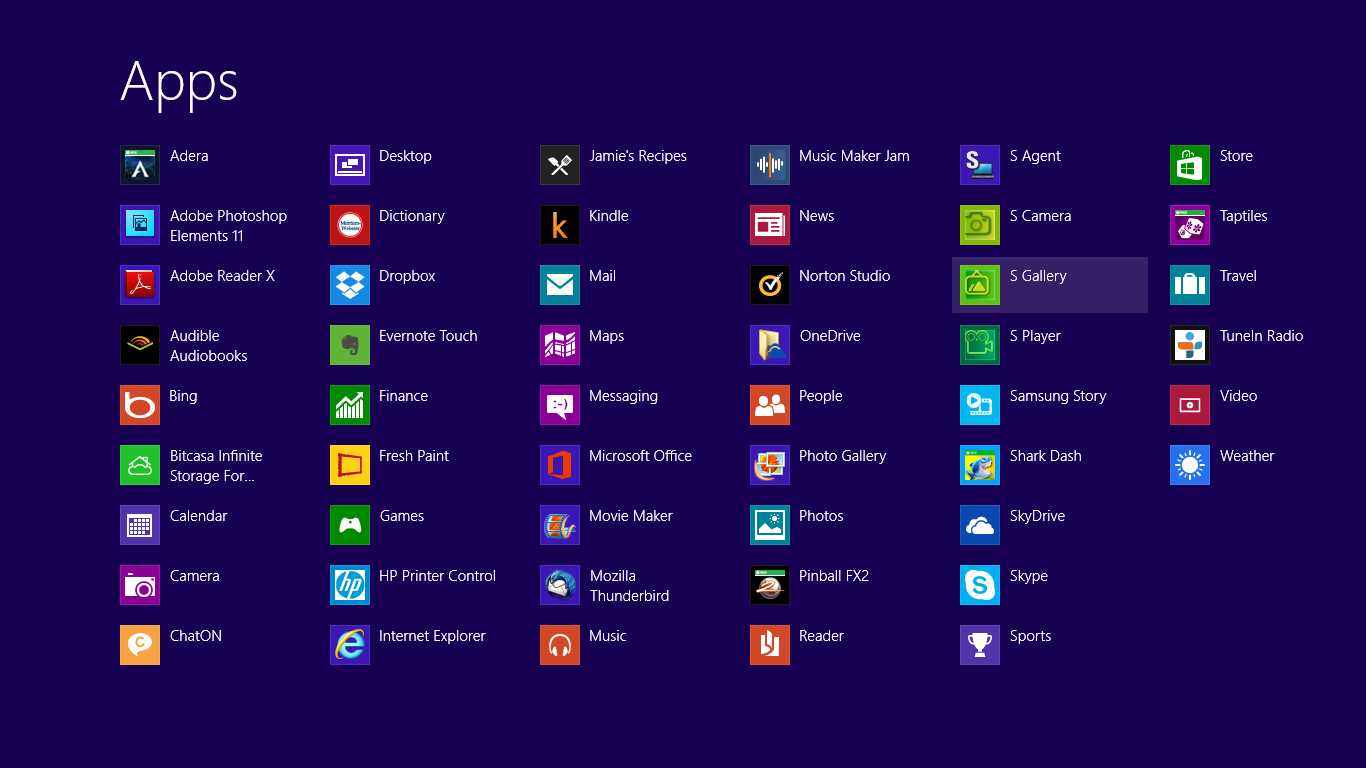Open the Maps app icon
This screenshot has height=768, width=1366.
coord(560,345)
